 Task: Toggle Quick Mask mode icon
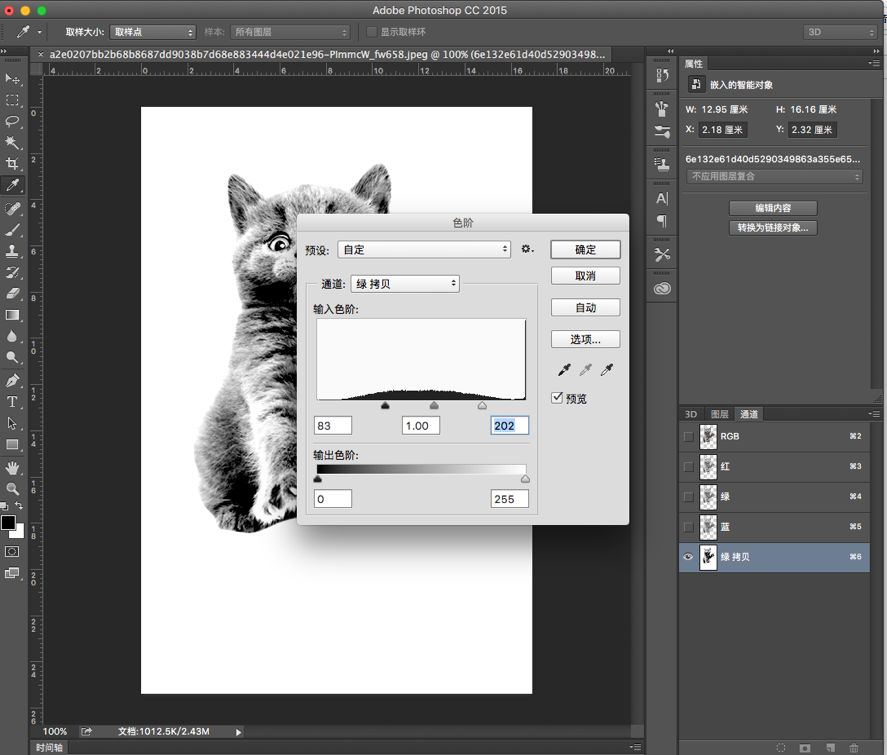point(12,551)
